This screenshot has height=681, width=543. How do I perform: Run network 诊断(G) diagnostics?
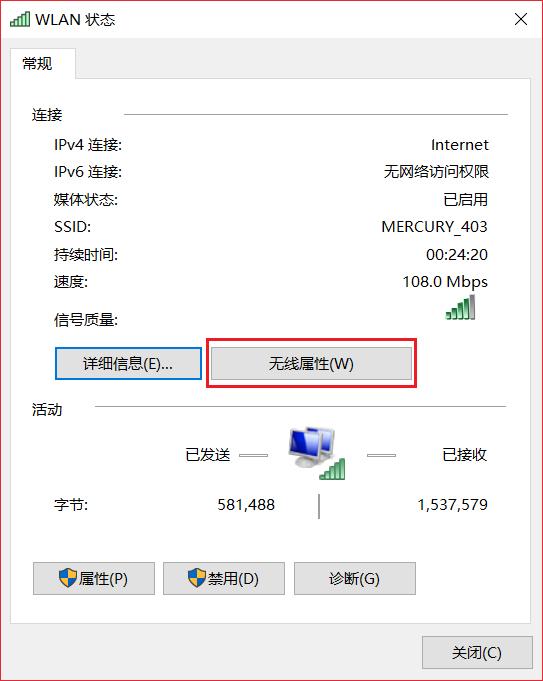click(x=354, y=579)
